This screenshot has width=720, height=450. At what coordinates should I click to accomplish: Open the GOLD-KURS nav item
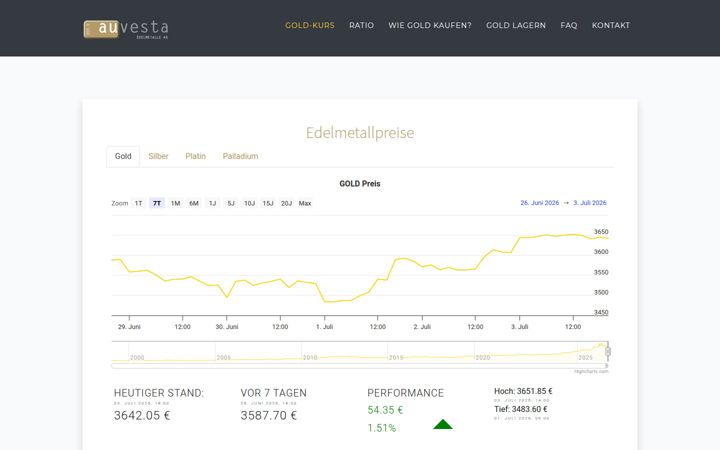(309, 25)
